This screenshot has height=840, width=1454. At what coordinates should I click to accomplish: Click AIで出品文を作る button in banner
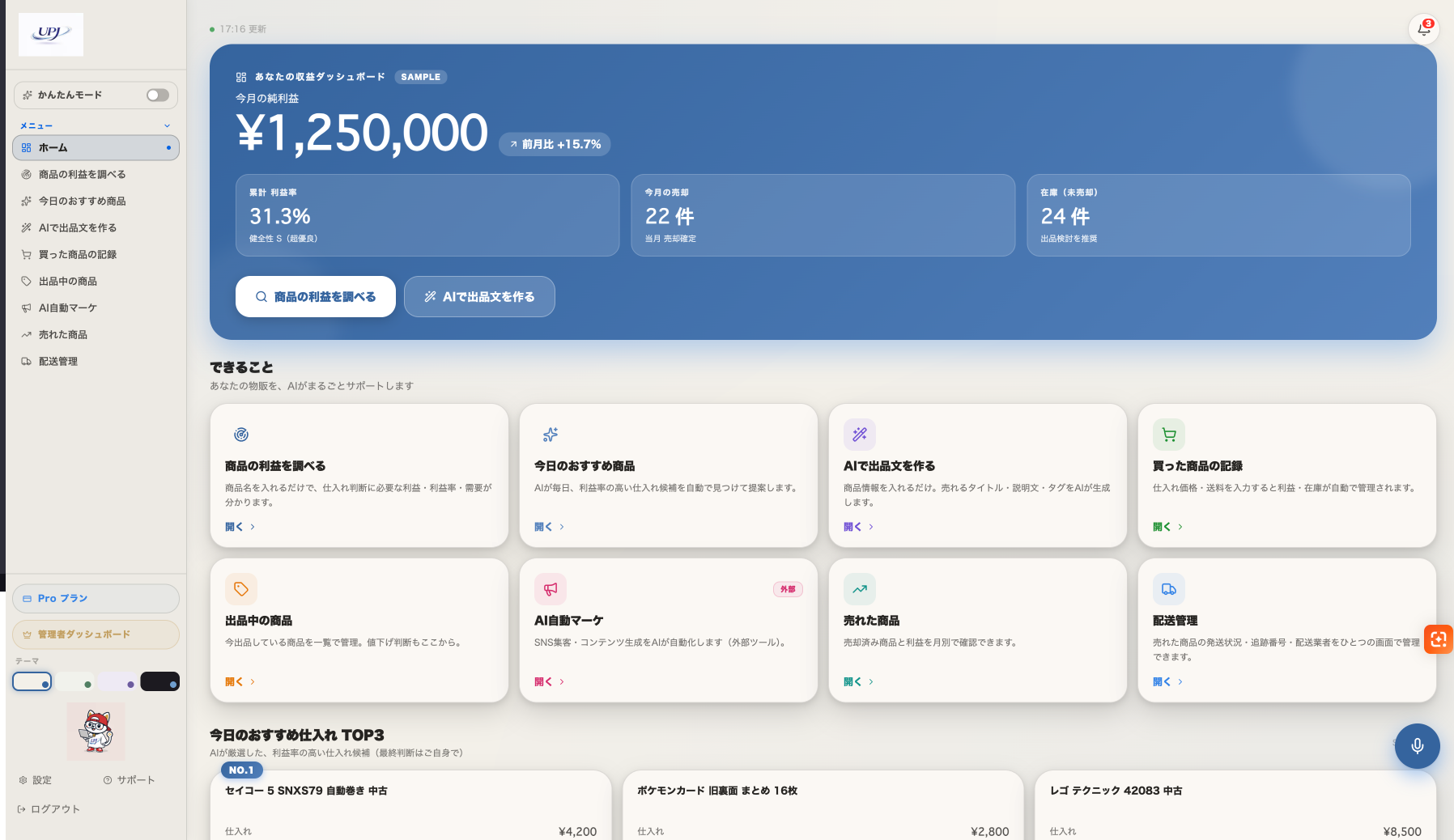click(479, 297)
